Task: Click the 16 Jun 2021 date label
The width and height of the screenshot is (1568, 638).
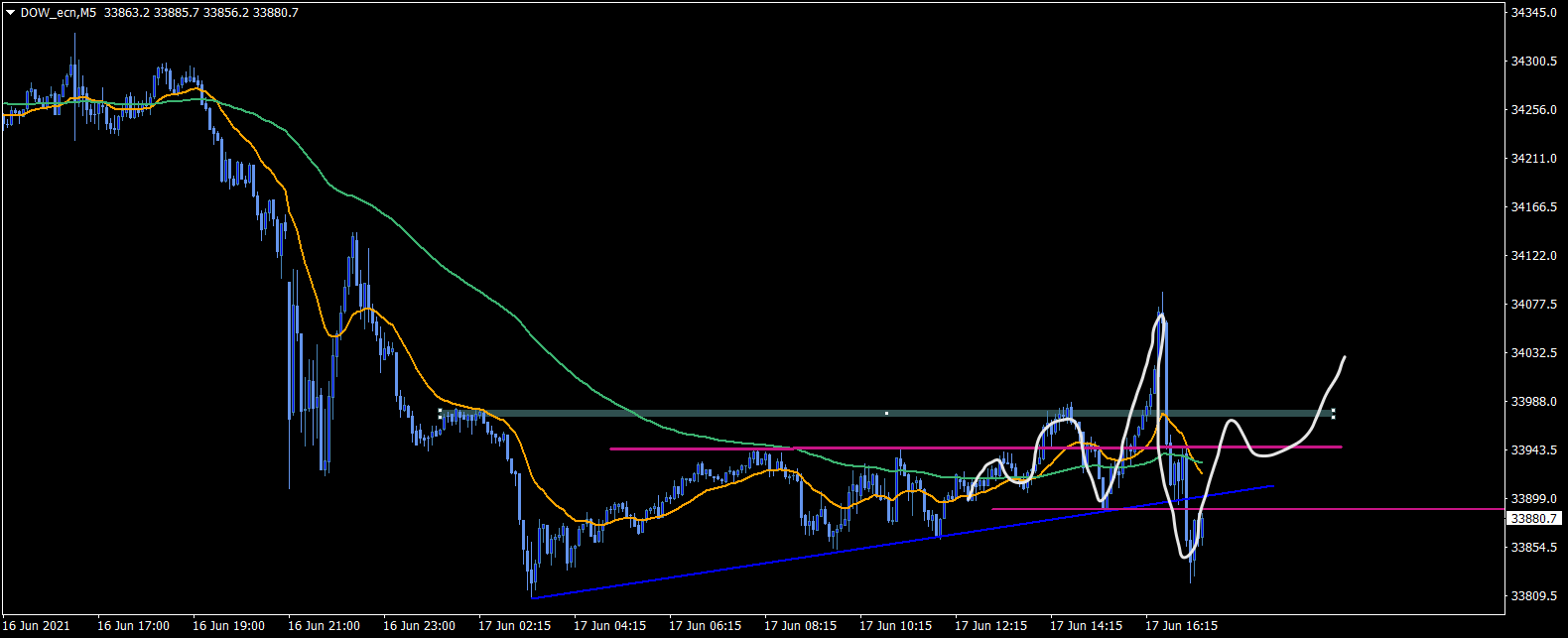Action: pyautogui.click(x=37, y=626)
